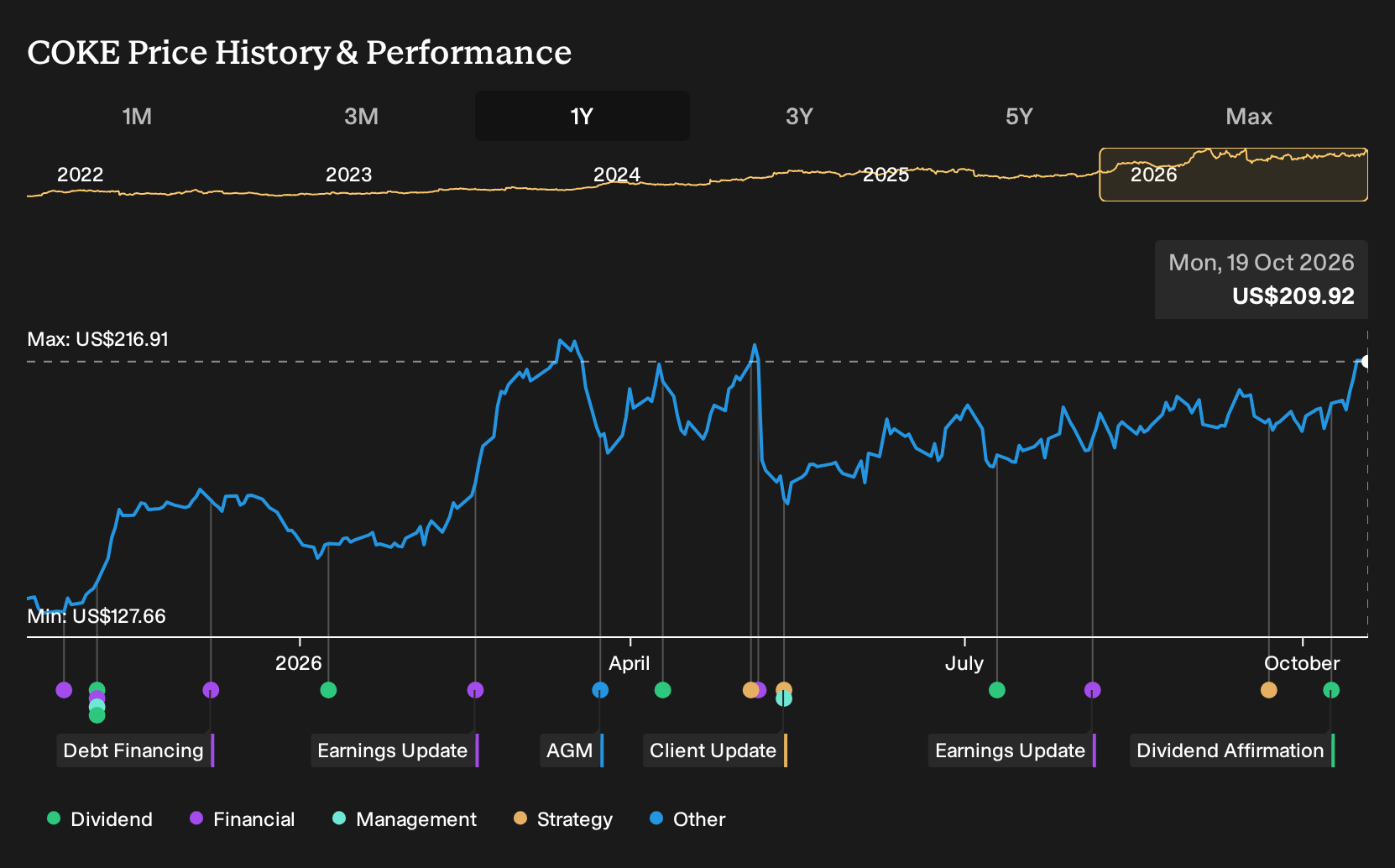Open Earnings Update label under 2026
This screenshot has height=868, width=1395.
coord(394,750)
